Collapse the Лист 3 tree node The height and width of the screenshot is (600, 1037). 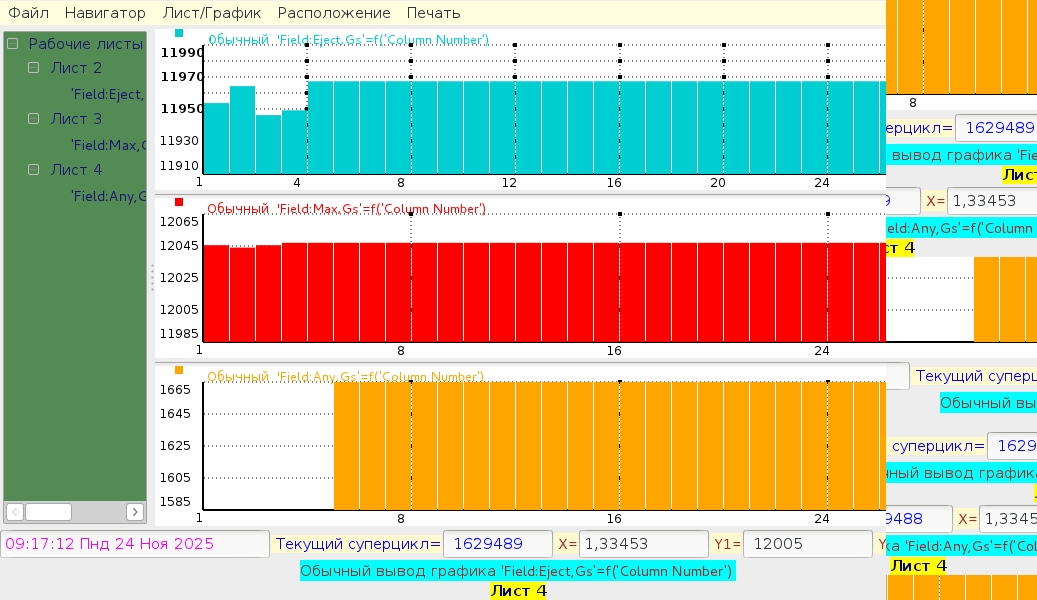pyautogui.click(x=34, y=119)
